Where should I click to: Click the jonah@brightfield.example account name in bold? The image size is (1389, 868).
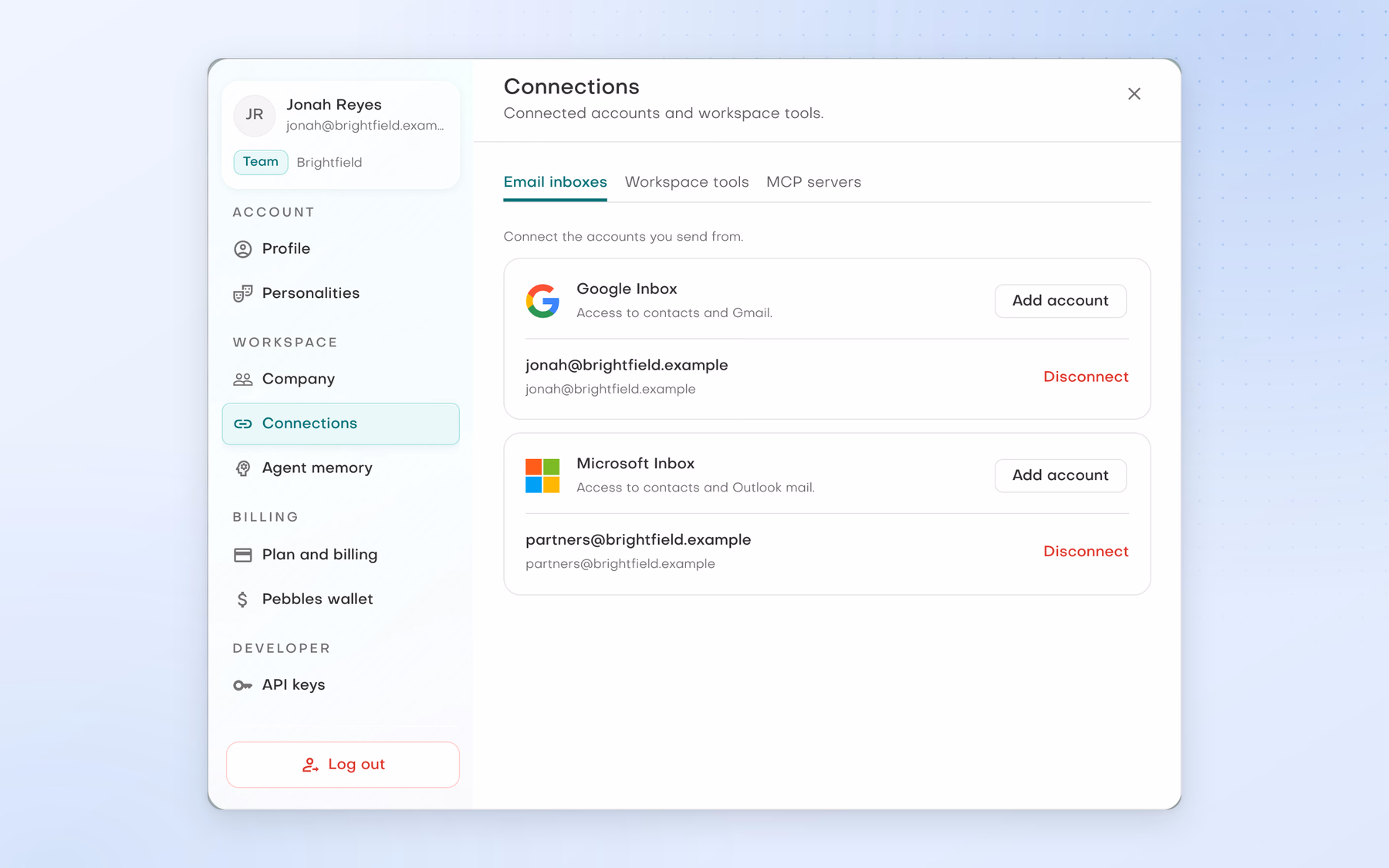[627, 366]
